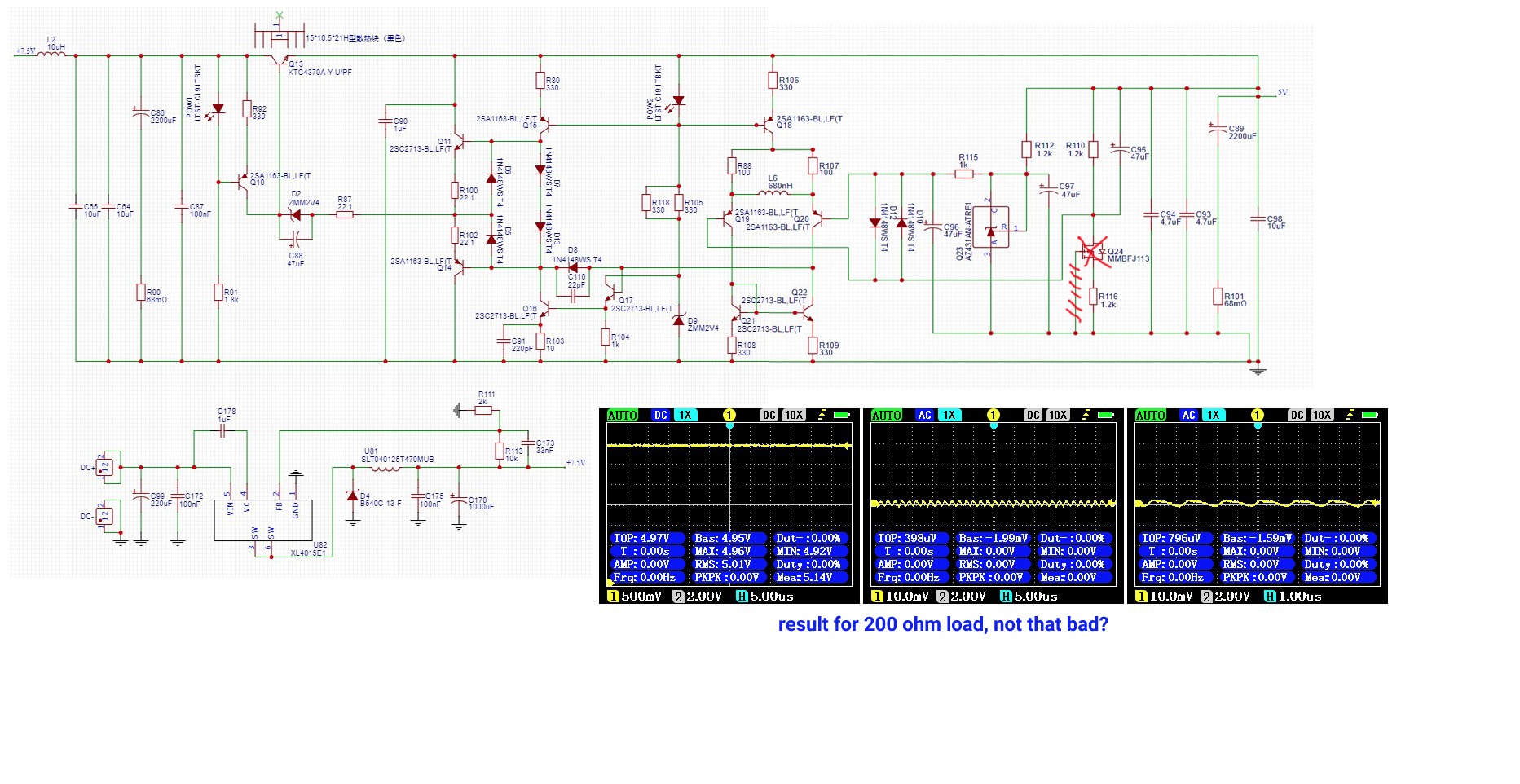The width and height of the screenshot is (1520, 784).
Task: Click the R90 68mΩ resistor
Action: [141, 292]
